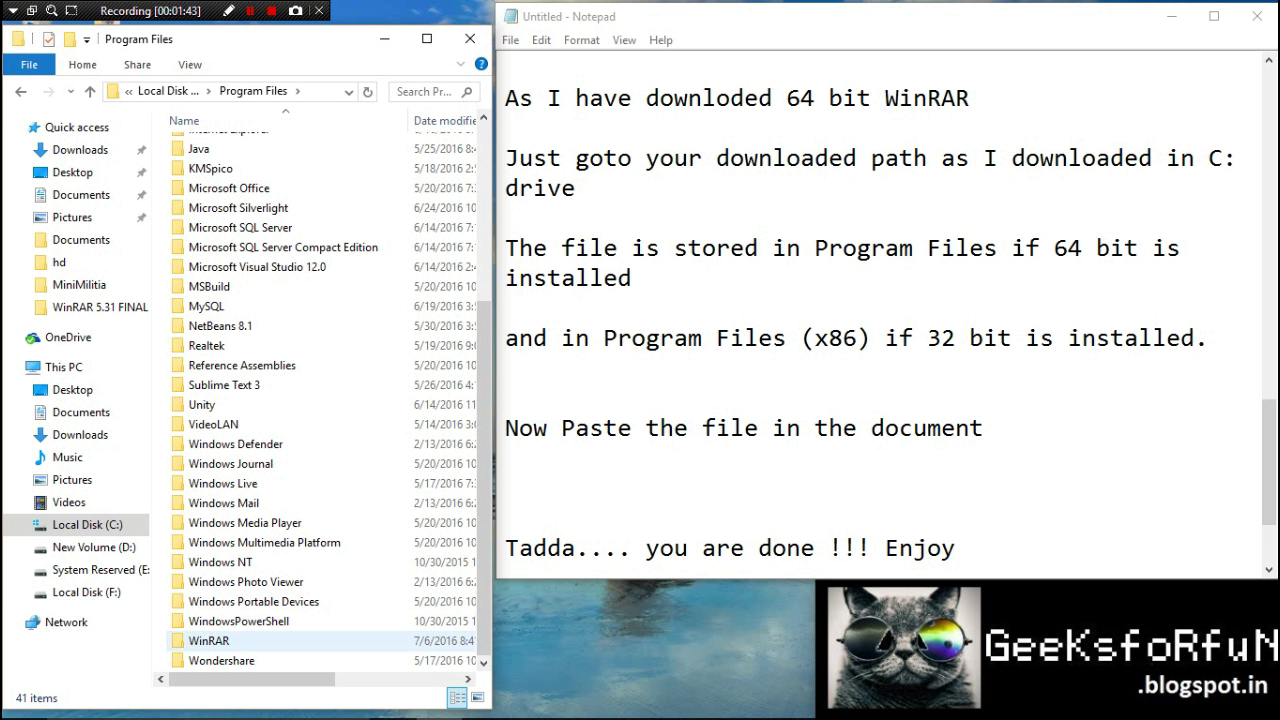
Task: Select the Wondershare folder
Action: tap(221, 661)
